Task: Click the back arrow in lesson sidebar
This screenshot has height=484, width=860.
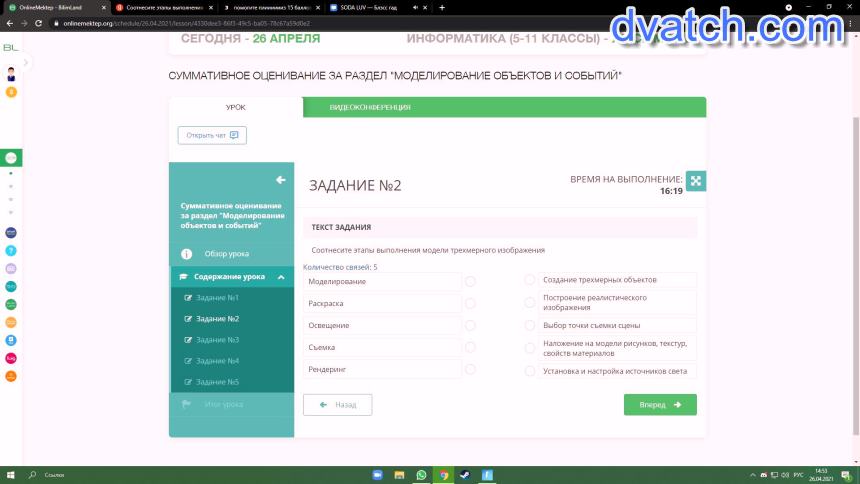Action: [281, 180]
